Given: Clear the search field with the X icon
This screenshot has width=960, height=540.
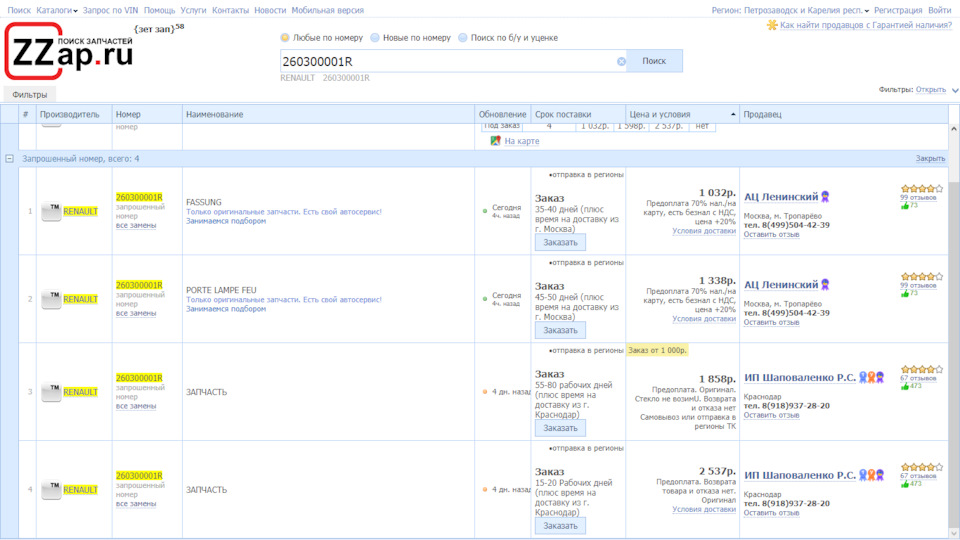Looking at the screenshot, I should point(621,61).
